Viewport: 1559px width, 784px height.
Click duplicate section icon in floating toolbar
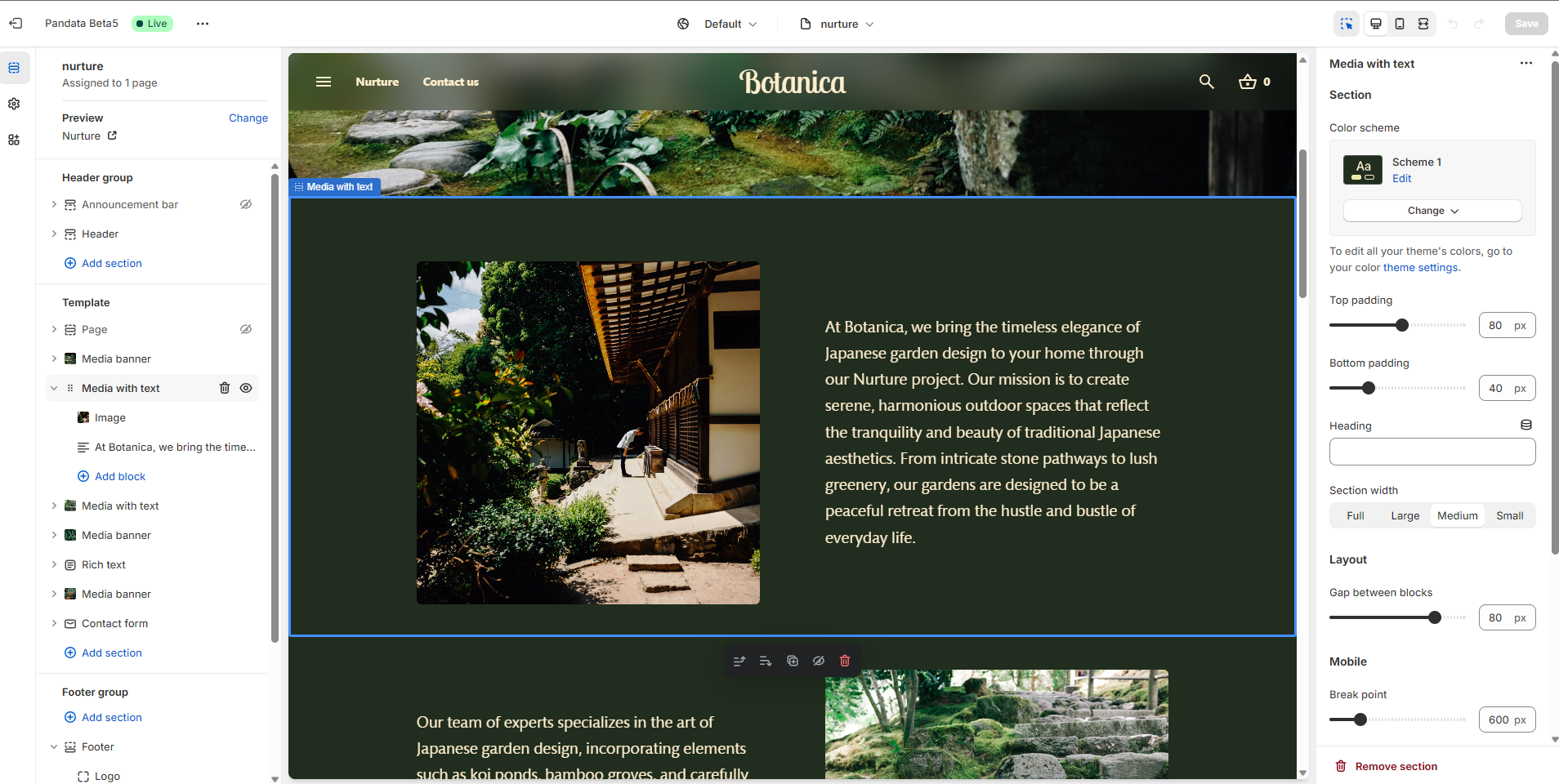click(793, 661)
